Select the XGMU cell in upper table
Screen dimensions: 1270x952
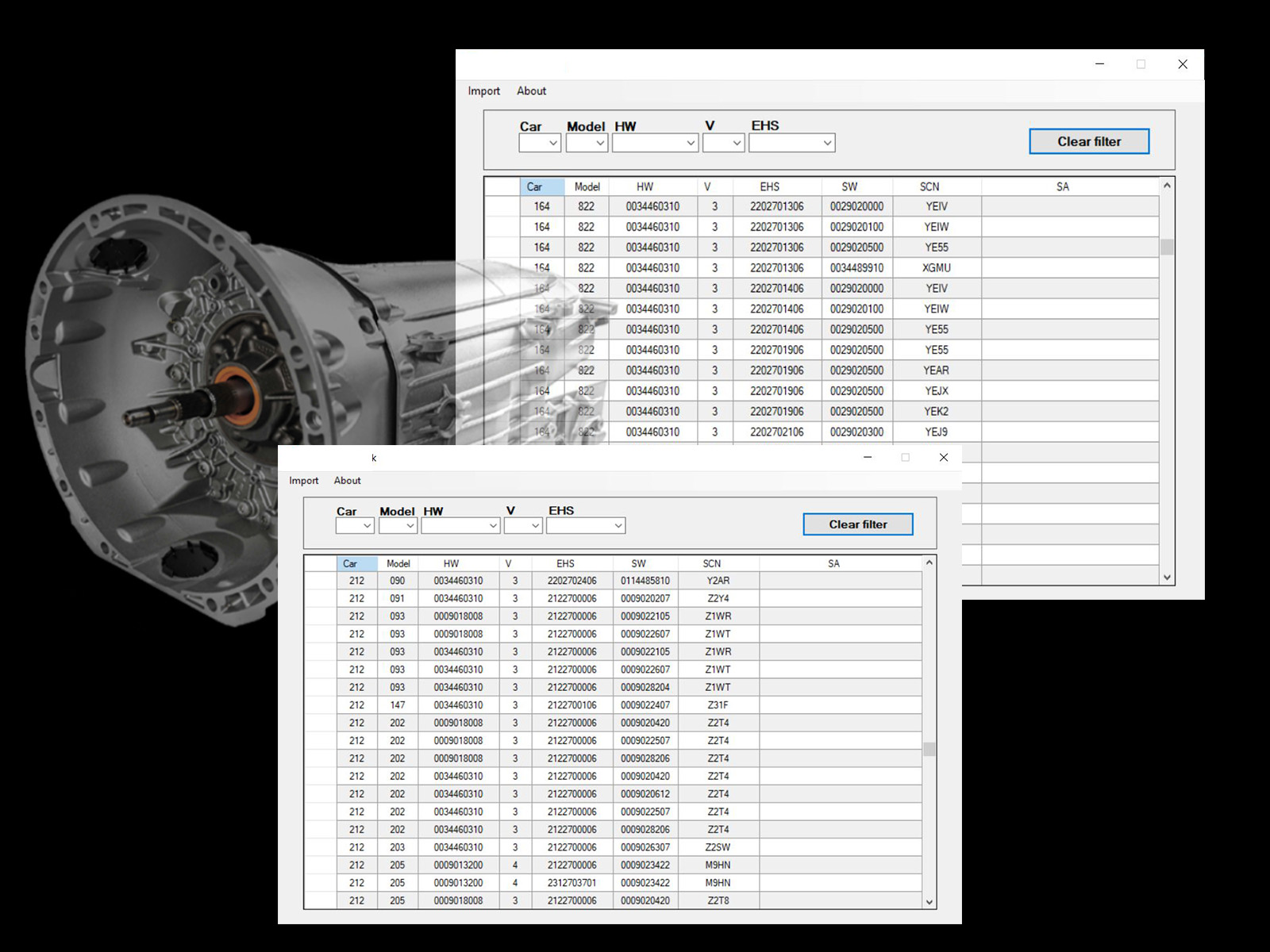pos(936,268)
